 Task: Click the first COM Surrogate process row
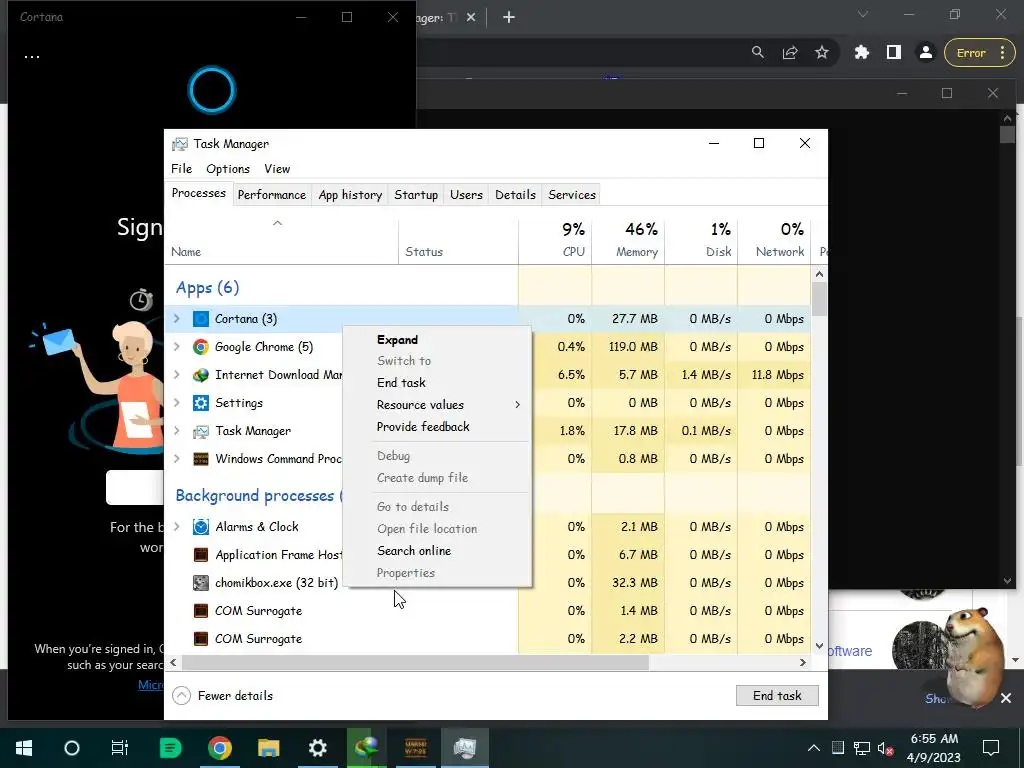click(488, 611)
